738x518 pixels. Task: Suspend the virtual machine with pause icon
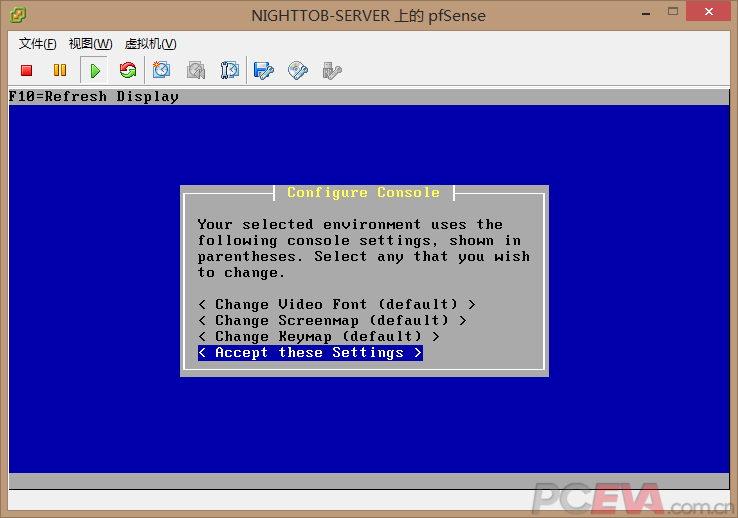(x=60, y=70)
